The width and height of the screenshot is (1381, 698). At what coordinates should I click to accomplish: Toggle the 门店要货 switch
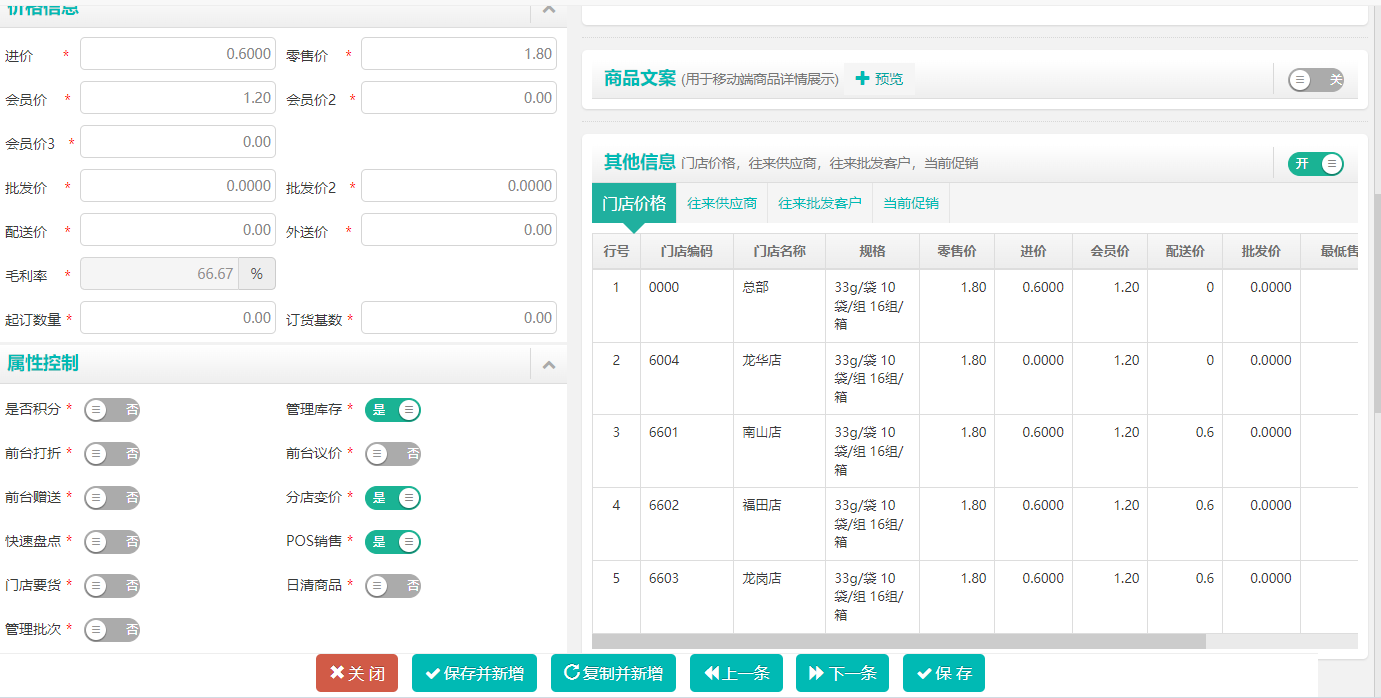click(112, 585)
